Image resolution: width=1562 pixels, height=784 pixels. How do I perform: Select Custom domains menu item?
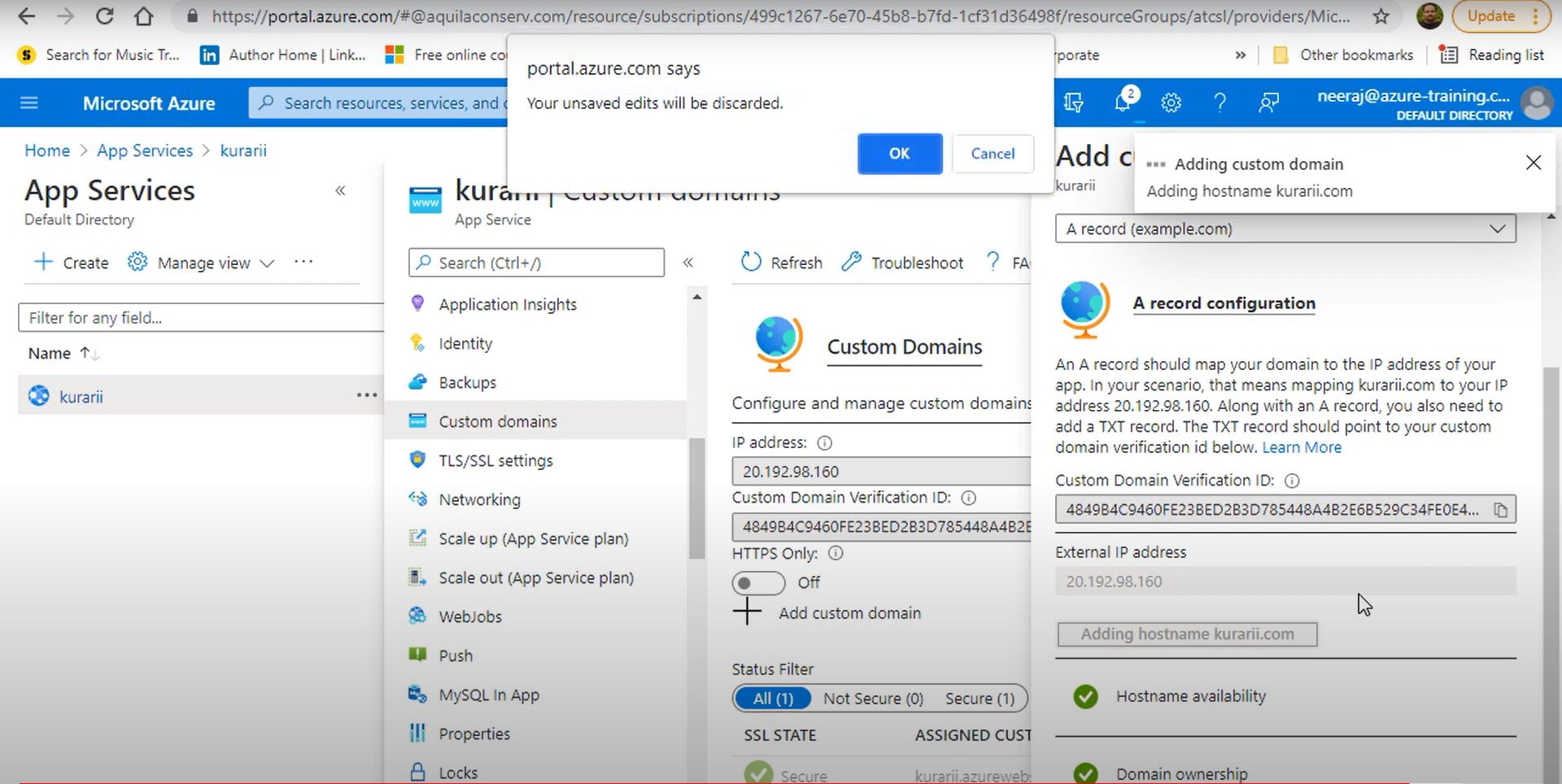click(x=537, y=421)
